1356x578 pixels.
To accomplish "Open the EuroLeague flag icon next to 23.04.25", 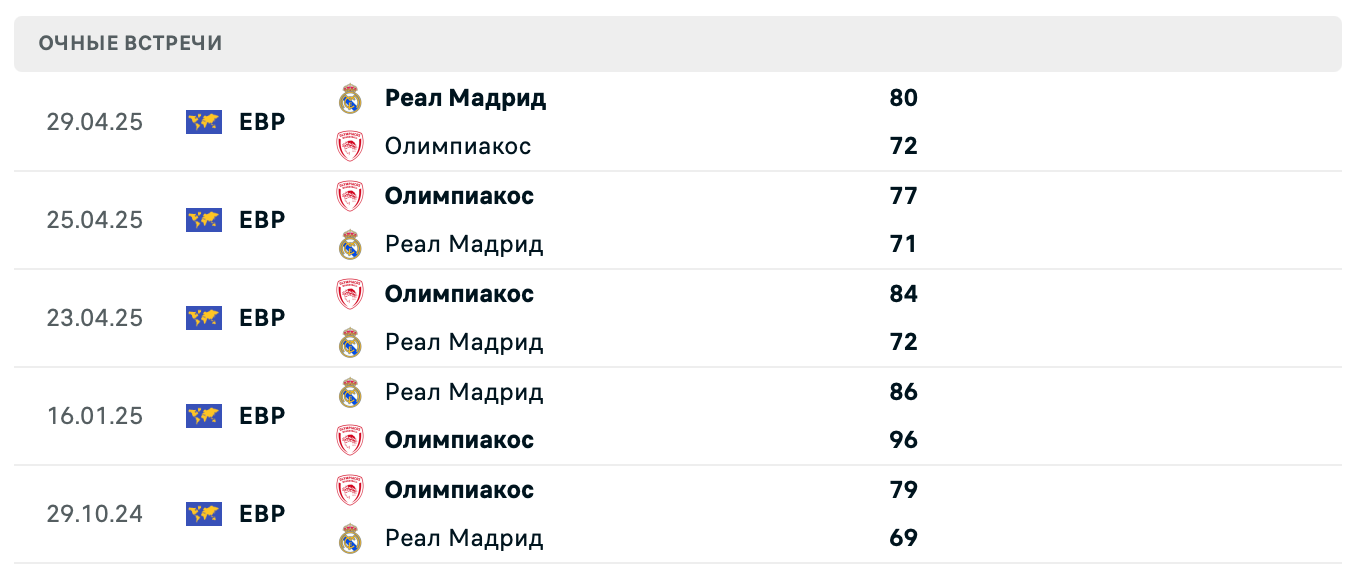I will click(203, 318).
